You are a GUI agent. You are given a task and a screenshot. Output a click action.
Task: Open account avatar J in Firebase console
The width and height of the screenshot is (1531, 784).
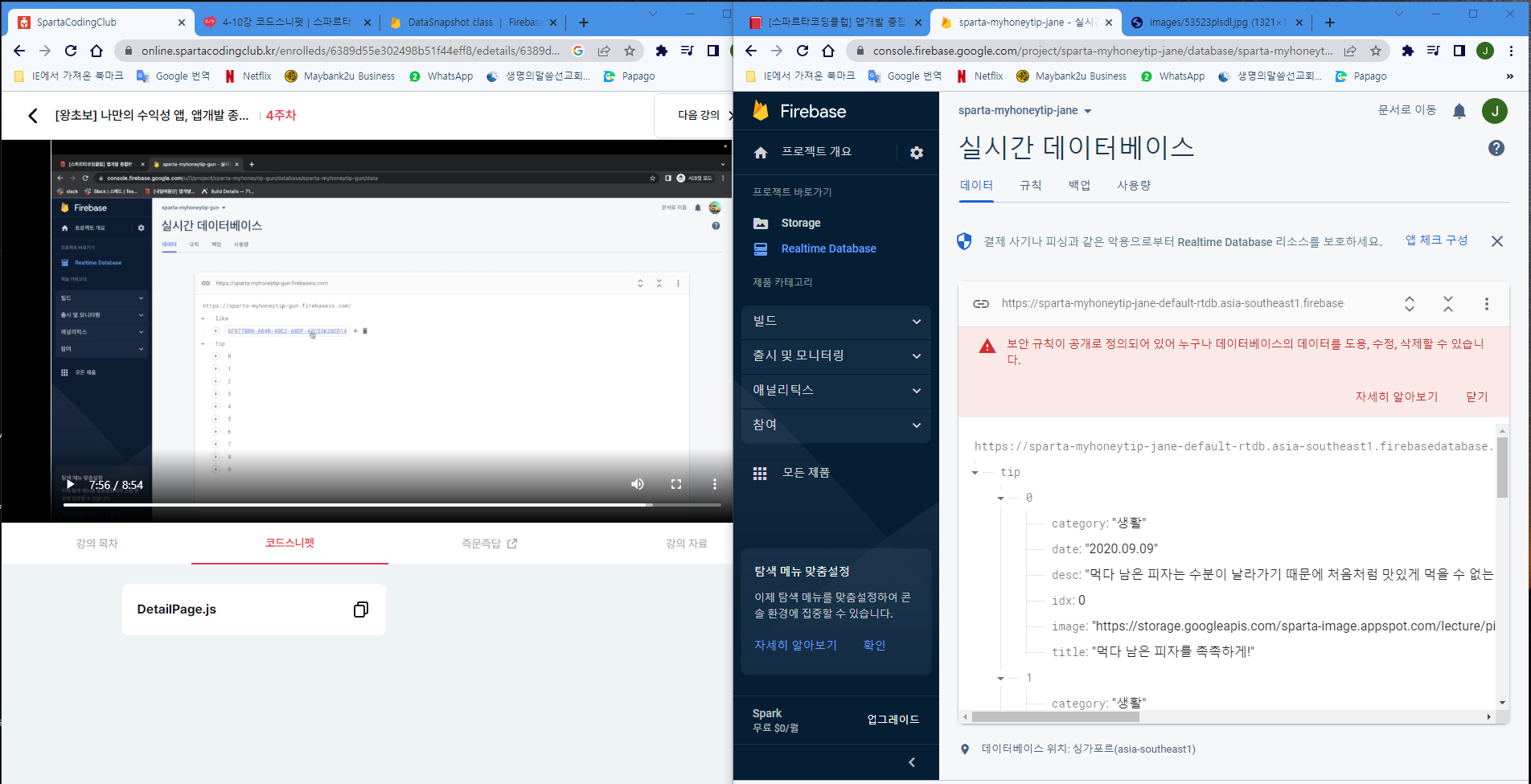(1495, 111)
